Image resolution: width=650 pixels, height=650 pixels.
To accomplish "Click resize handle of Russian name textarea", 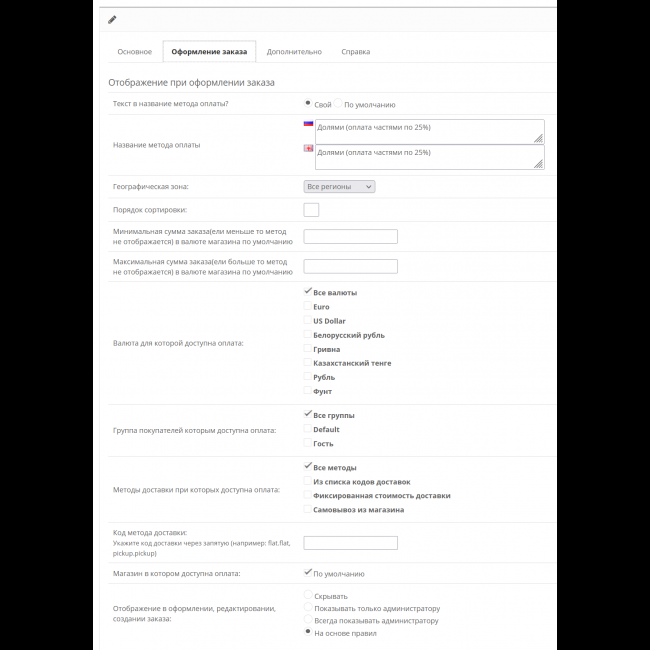I will point(539,139).
